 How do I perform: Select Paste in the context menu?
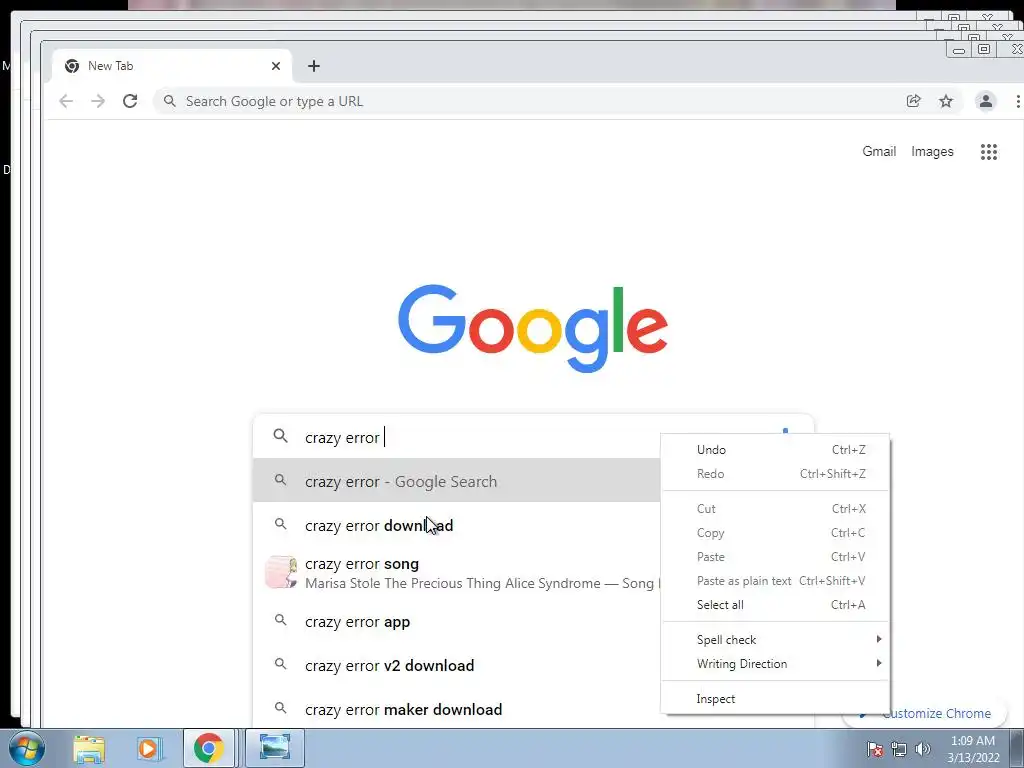point(775,556)
